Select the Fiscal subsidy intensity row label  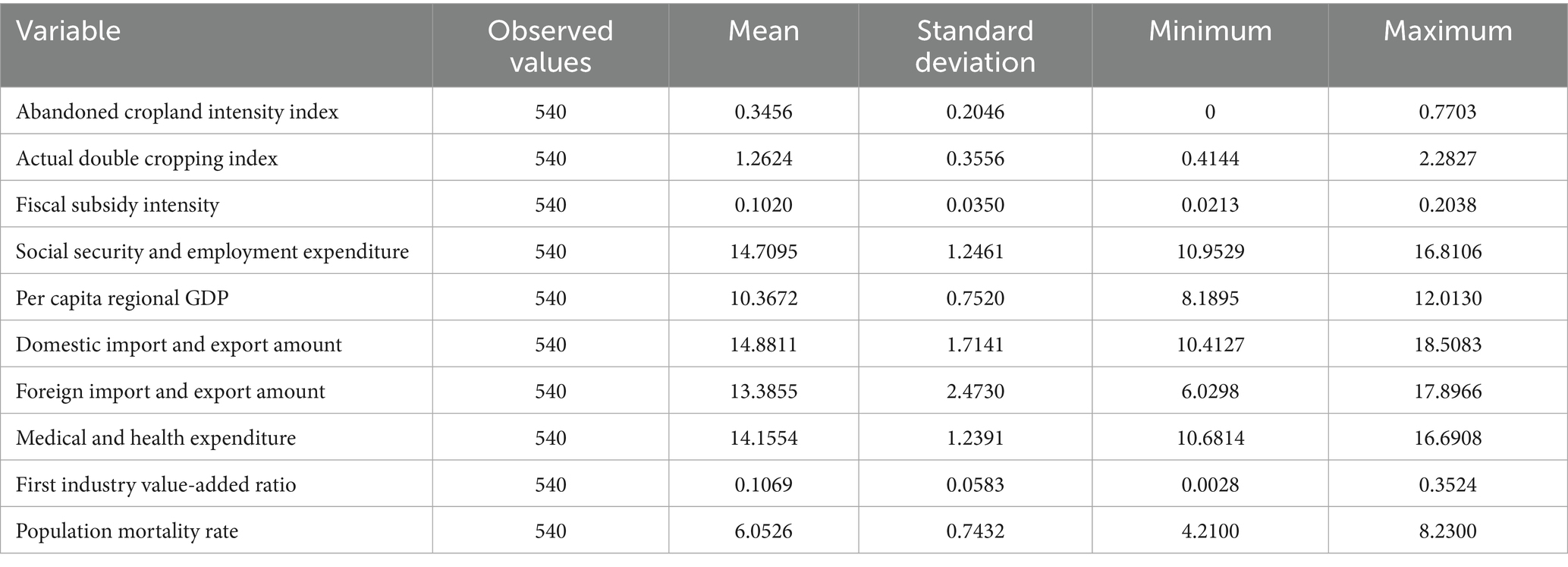pos(118,205)
